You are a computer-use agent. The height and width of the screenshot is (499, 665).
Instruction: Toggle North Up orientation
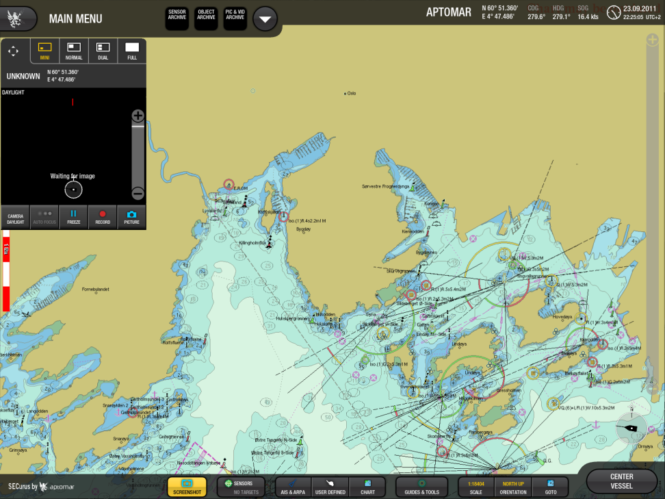(513, 487)
